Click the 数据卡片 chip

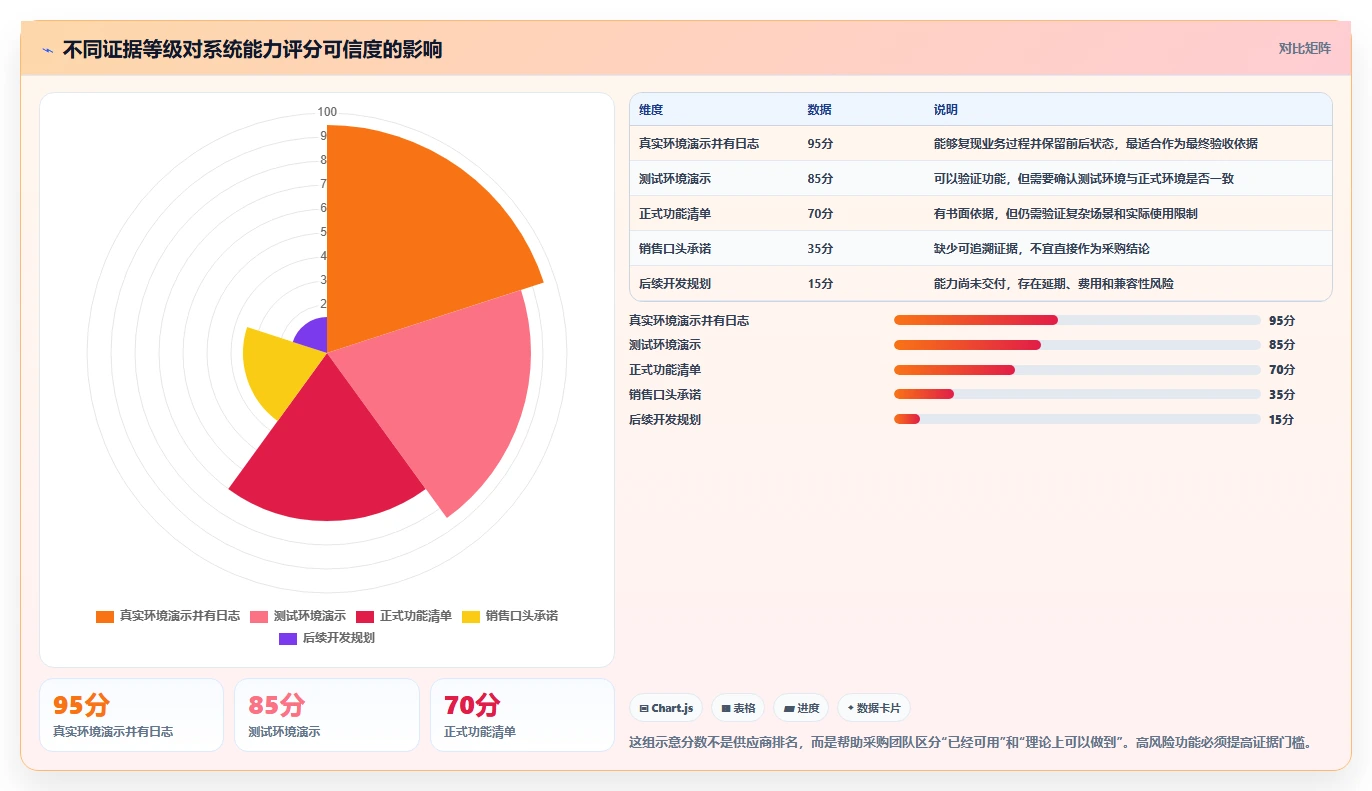874,708
